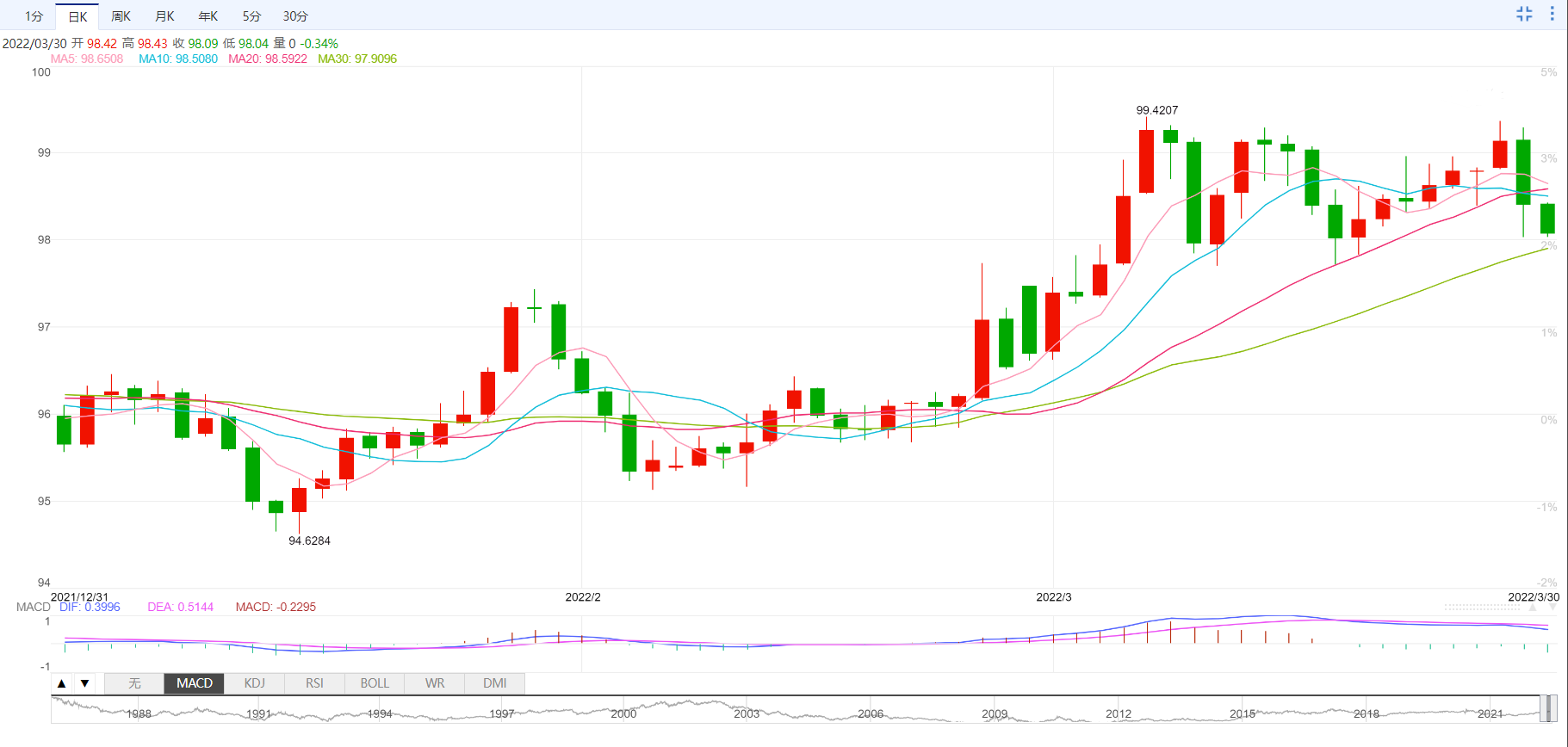Image resolution: width=1568 pixels, height=747 pixels.
Task: Click the down arrow beside indicator tabs
Action: click(x=84, y=683)
